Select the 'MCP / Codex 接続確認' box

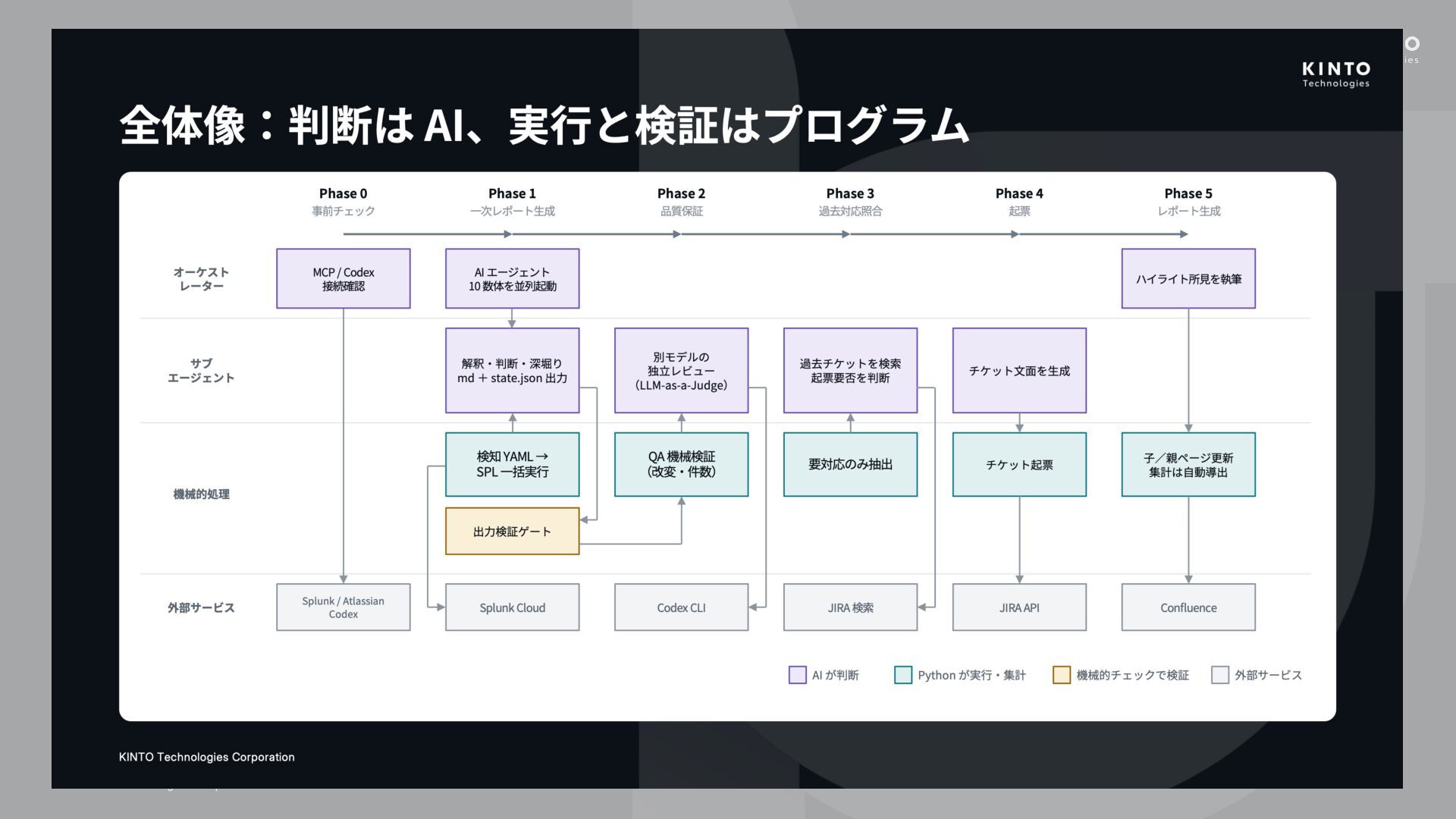click(344, 278)
